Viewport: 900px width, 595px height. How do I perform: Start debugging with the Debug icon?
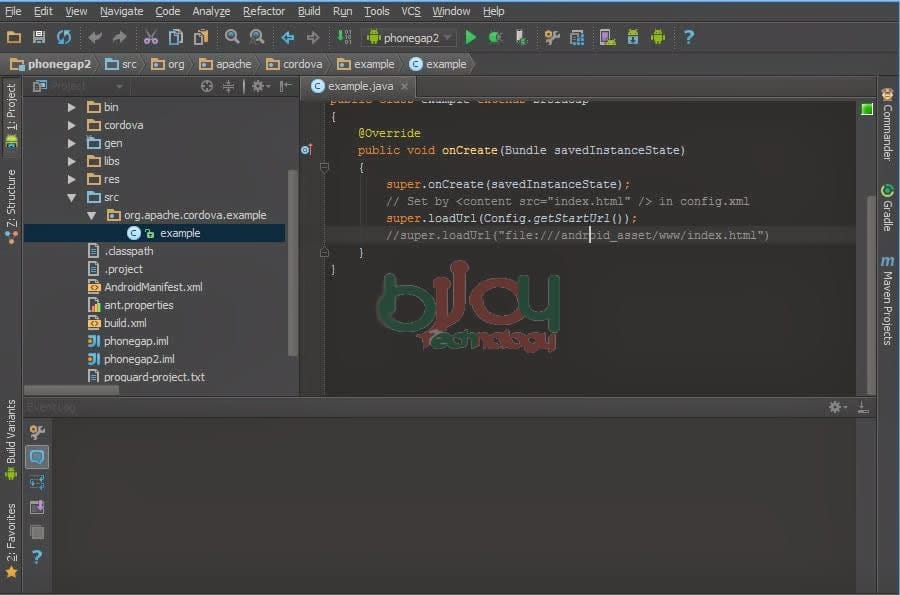point(495,37)
